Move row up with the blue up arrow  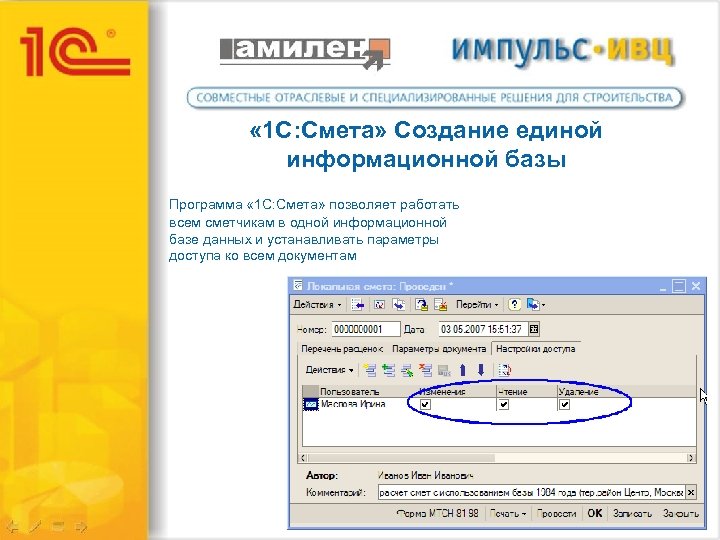pos(463,370)
